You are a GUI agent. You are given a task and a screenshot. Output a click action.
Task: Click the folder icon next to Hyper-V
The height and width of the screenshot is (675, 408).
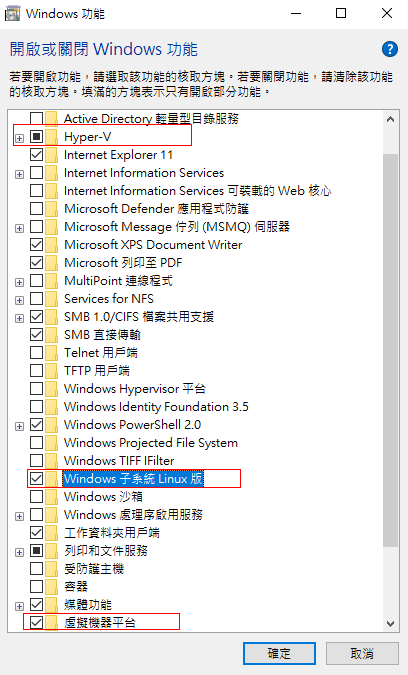(x=52, y=137)
